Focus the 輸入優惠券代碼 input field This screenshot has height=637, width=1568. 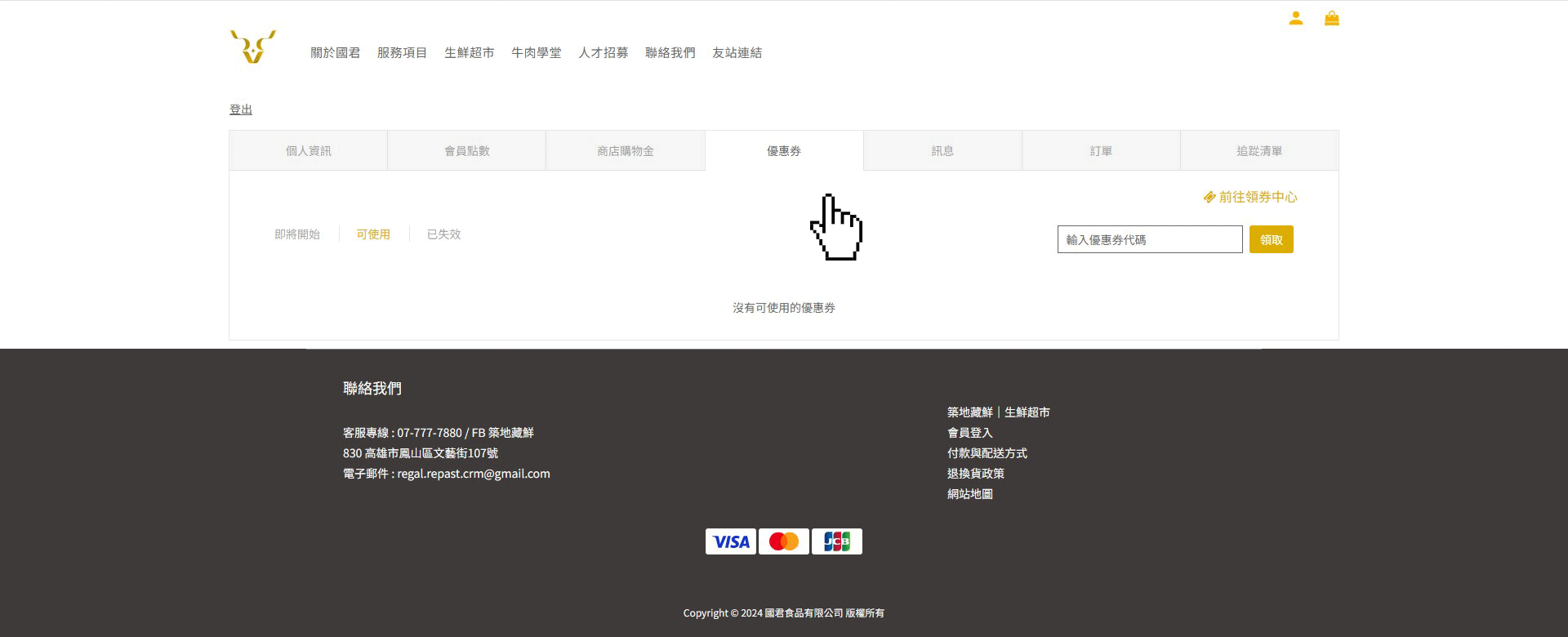tap(1150, 239)
